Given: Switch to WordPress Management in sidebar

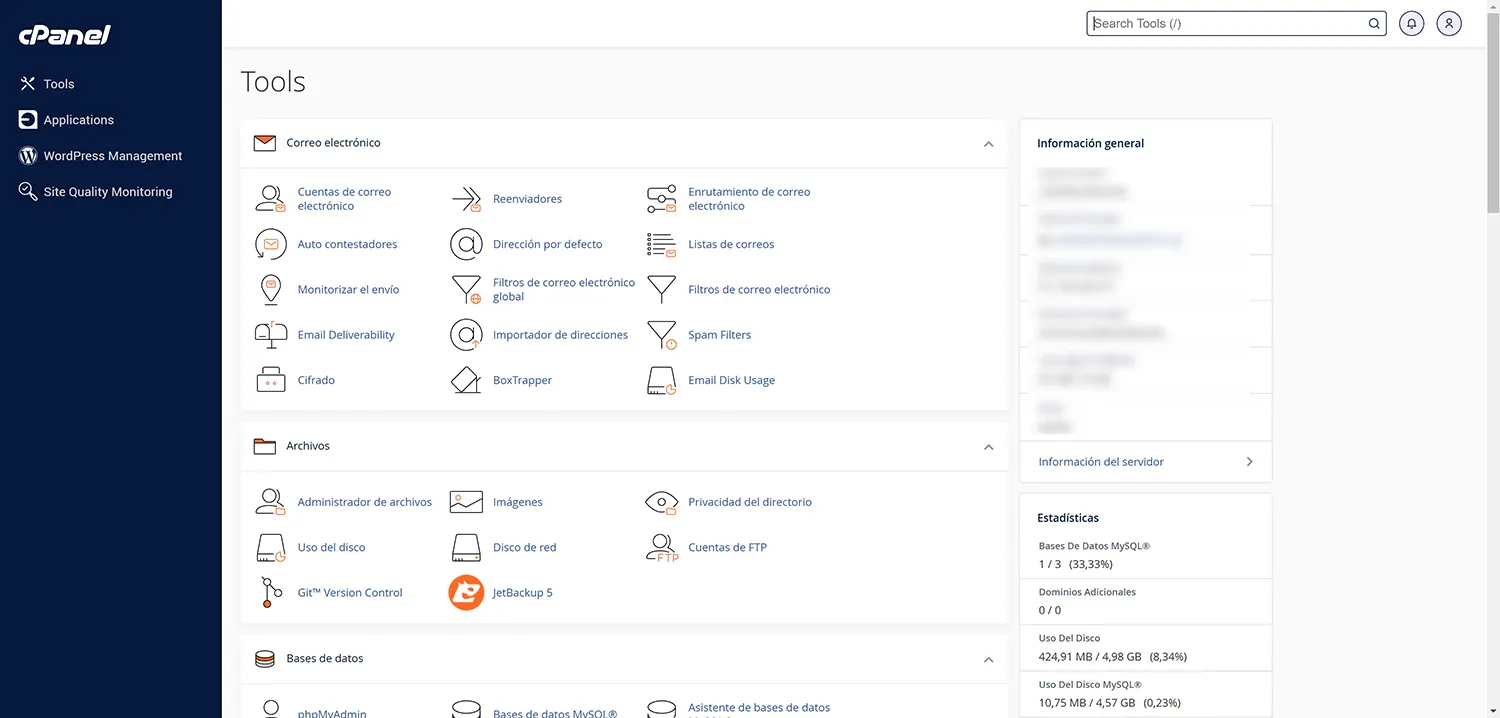Looking at the screenshot, I should [112, 155].
